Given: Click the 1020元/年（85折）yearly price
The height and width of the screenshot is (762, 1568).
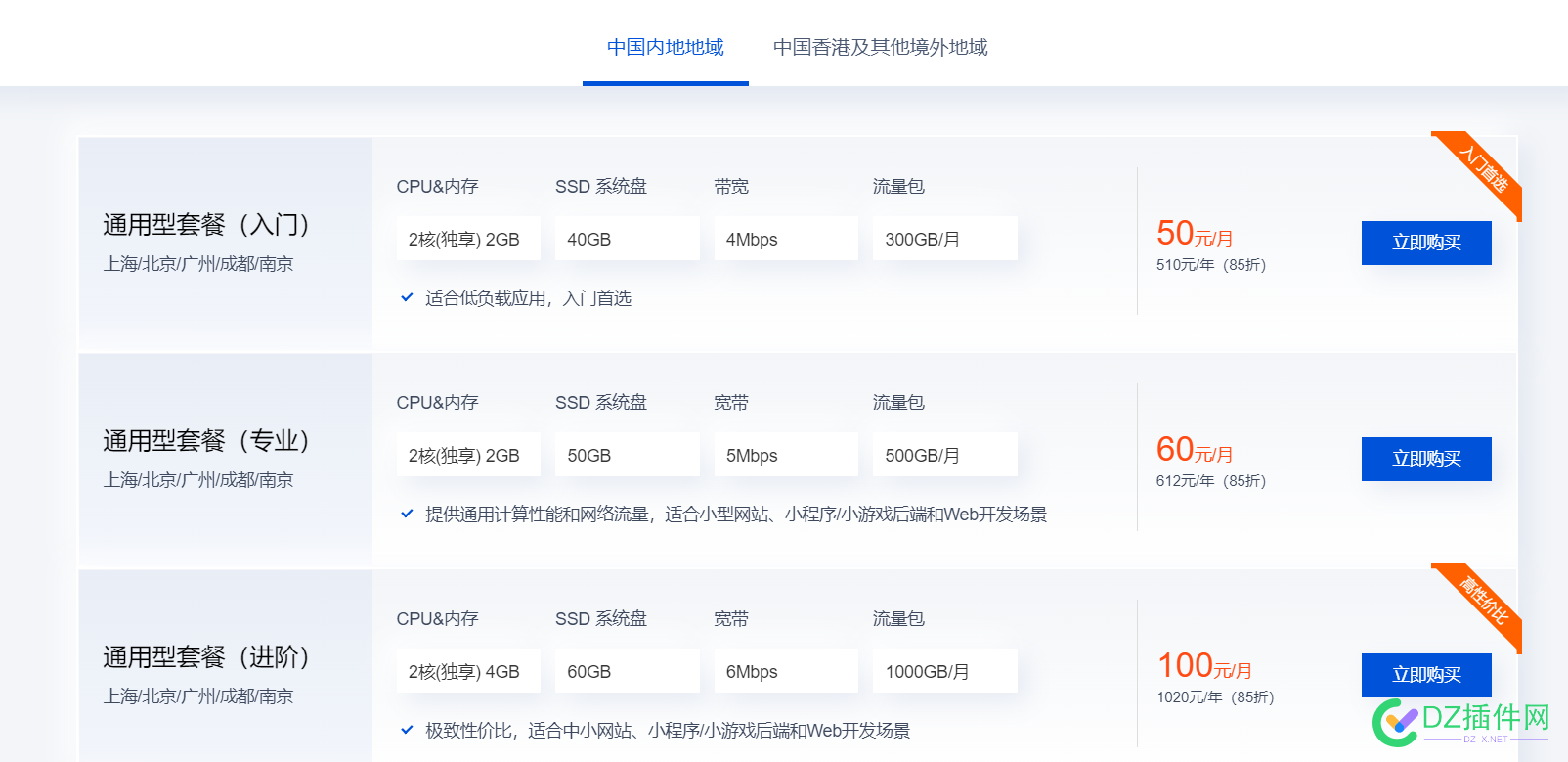Looking at the screenshot, I should pyautogui.click(x=1215, y=697).
